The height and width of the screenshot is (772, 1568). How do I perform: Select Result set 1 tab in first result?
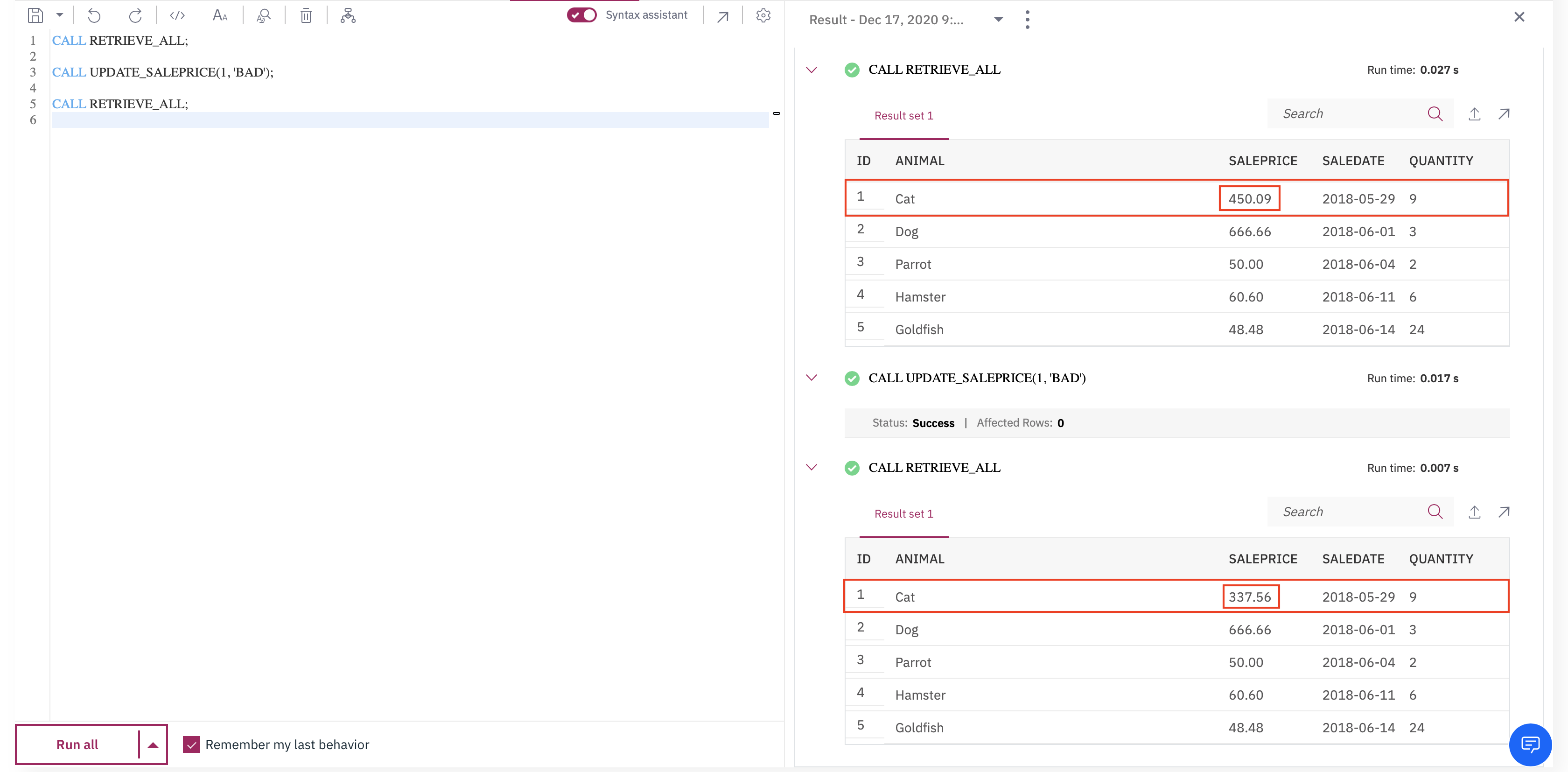[903, 116]
